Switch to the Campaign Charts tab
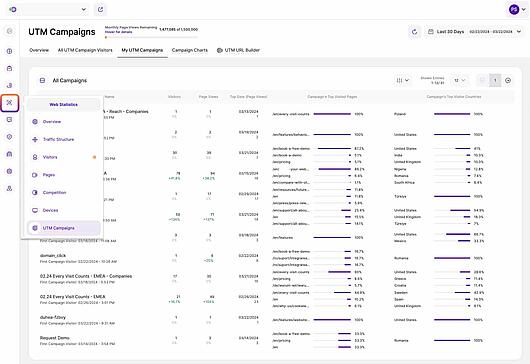This screenshot has width=530, height=364. pyautogui.click(x=190, y=50)
